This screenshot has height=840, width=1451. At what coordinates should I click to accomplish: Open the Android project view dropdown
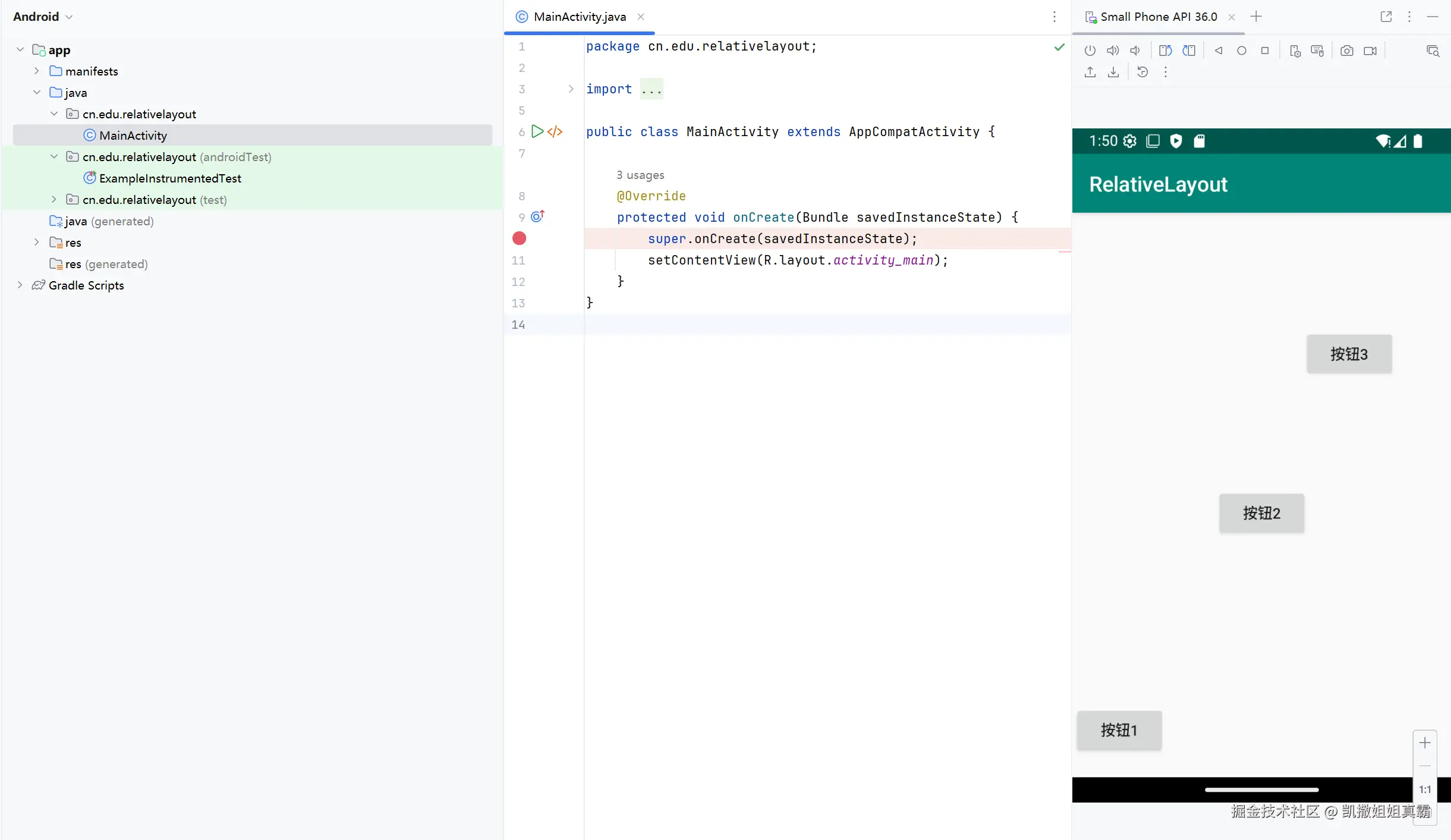pyautogui.click(x=43, y=17)
